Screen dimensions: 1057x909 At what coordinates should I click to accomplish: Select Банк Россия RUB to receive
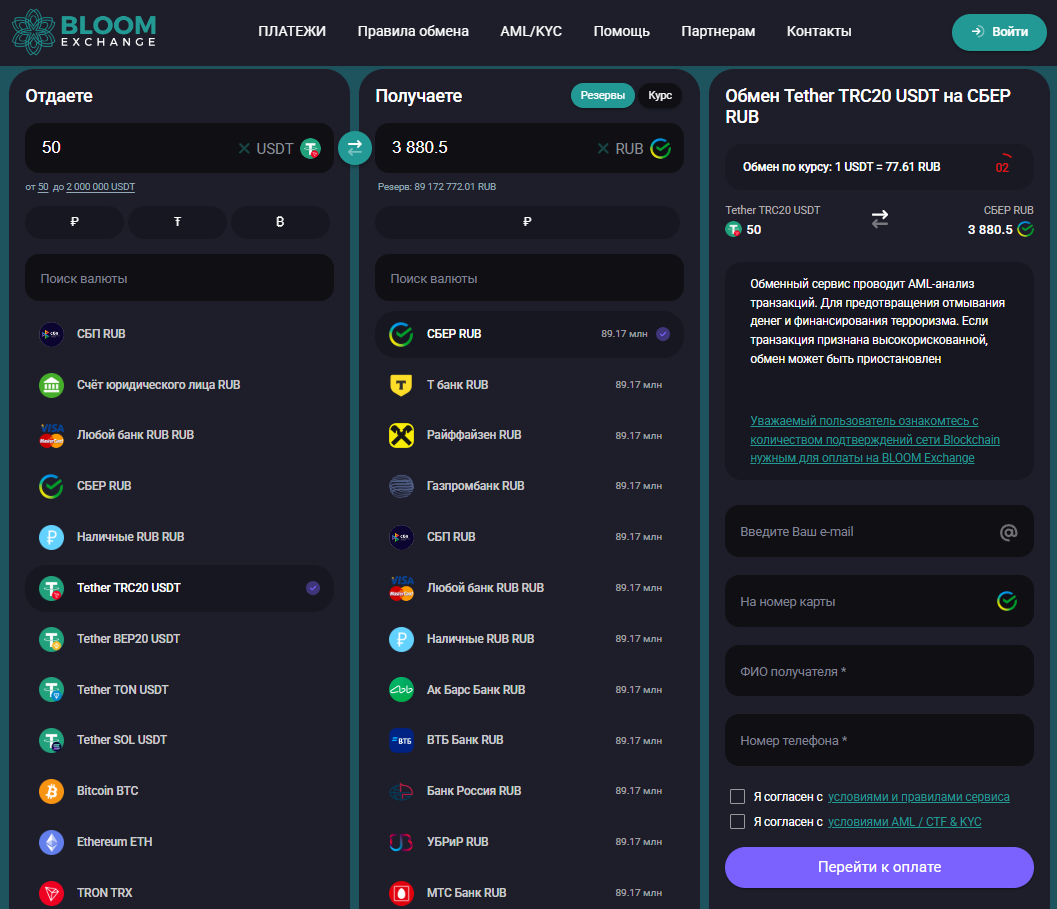[529, 791]
